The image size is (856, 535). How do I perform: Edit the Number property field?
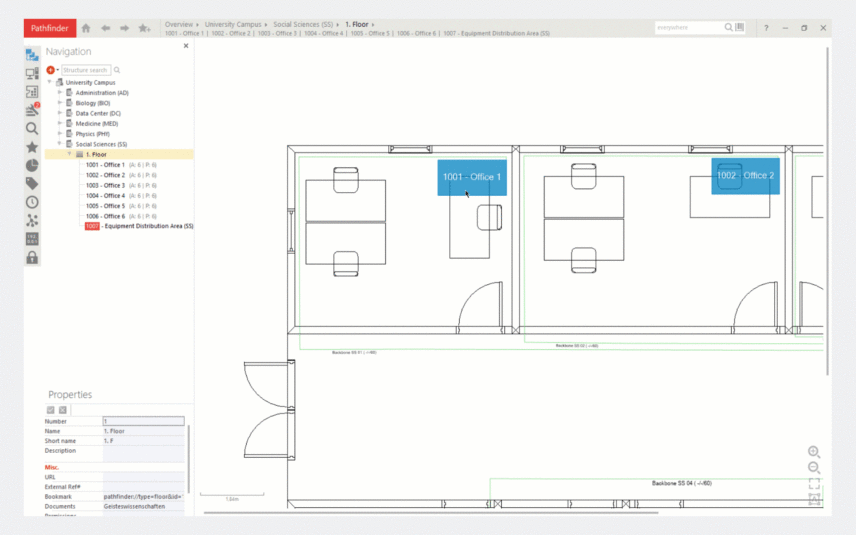point(144,421)
